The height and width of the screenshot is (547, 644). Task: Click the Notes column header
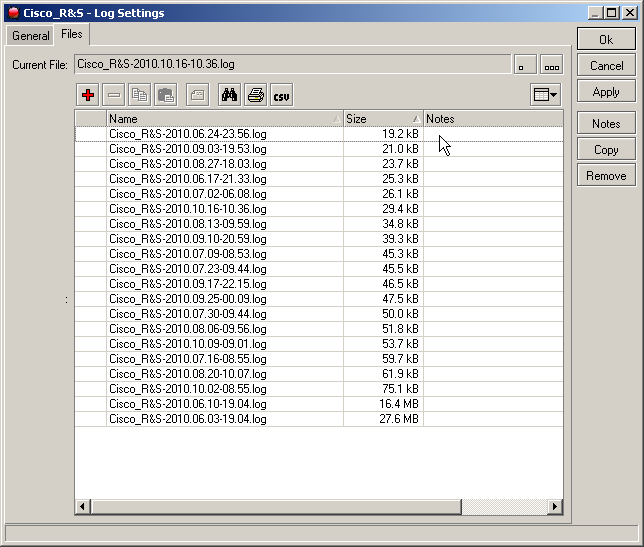[x=493, y=119]
